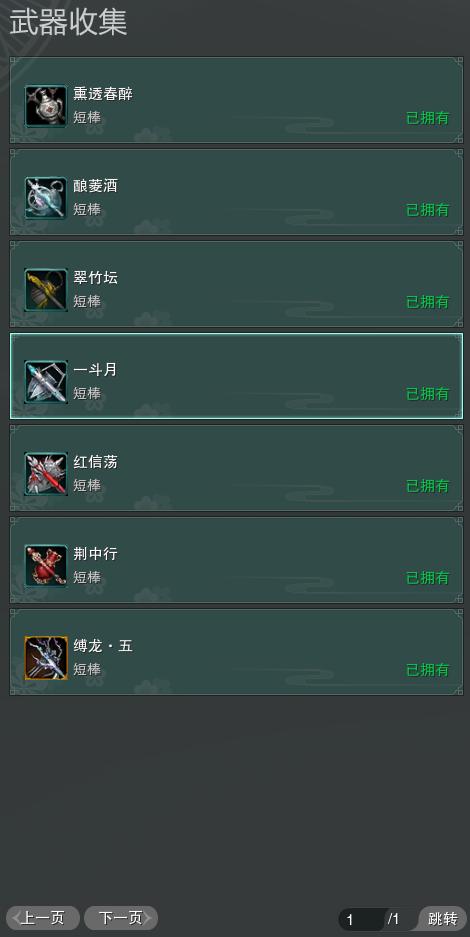Image resolution: width=470 pixels, height=937 pixels.
Task: Click the 武器收集 panel title
Action: [68, 23]
